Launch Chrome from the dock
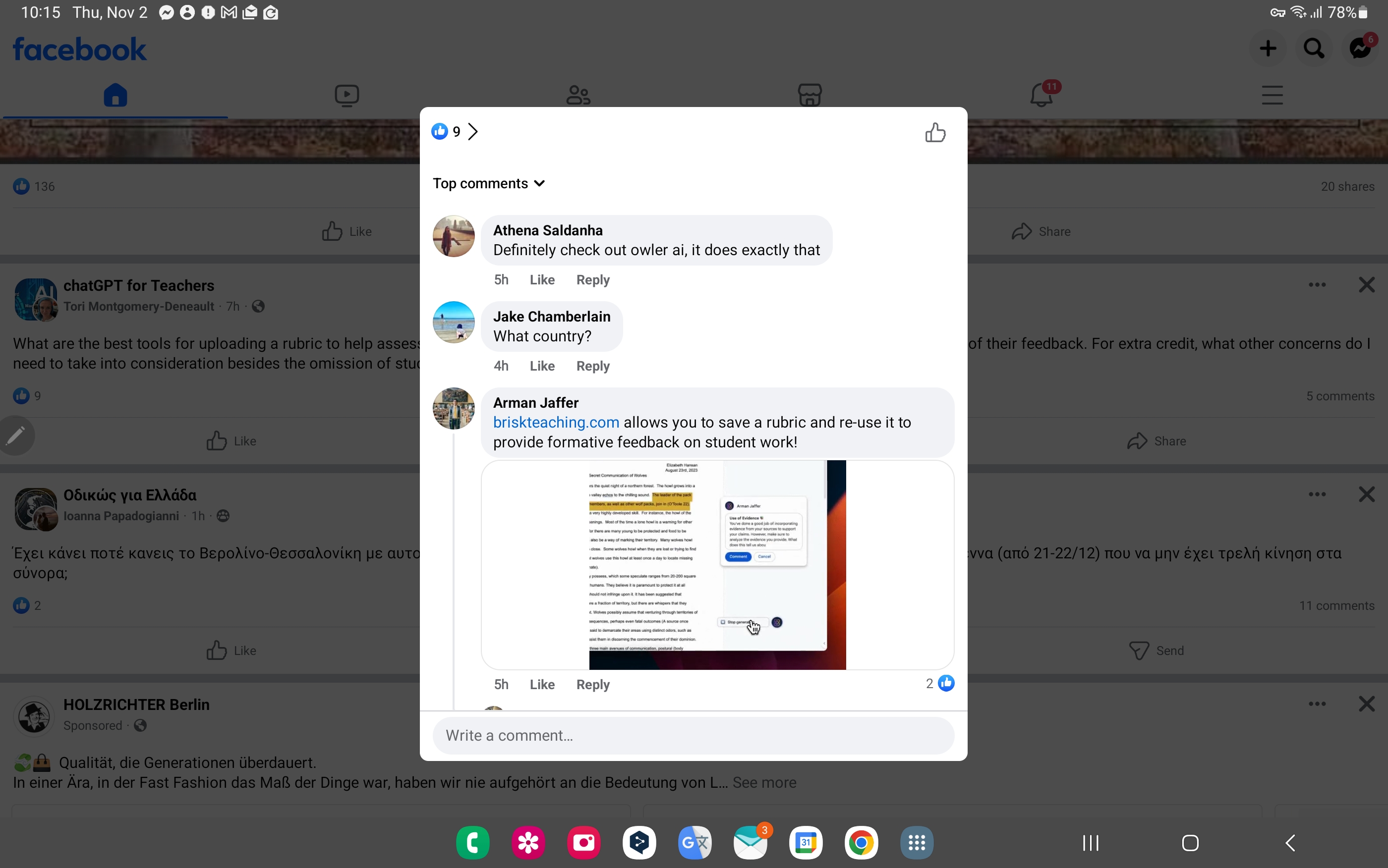1388x868 pixels. [x=861, y=843]
